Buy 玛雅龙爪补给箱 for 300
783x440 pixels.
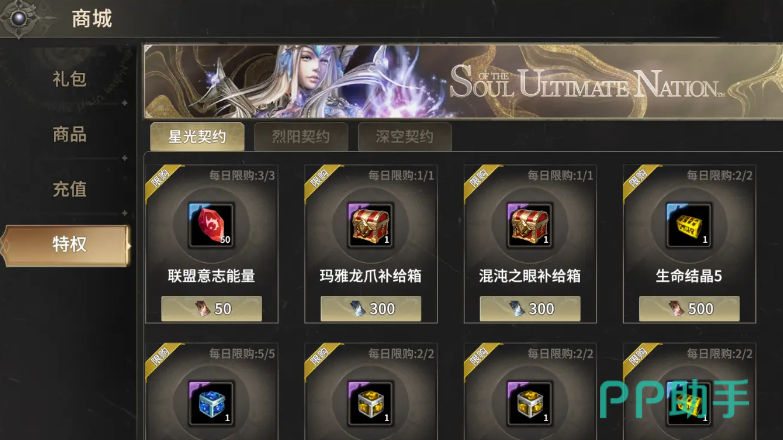(x=371, y=309)
